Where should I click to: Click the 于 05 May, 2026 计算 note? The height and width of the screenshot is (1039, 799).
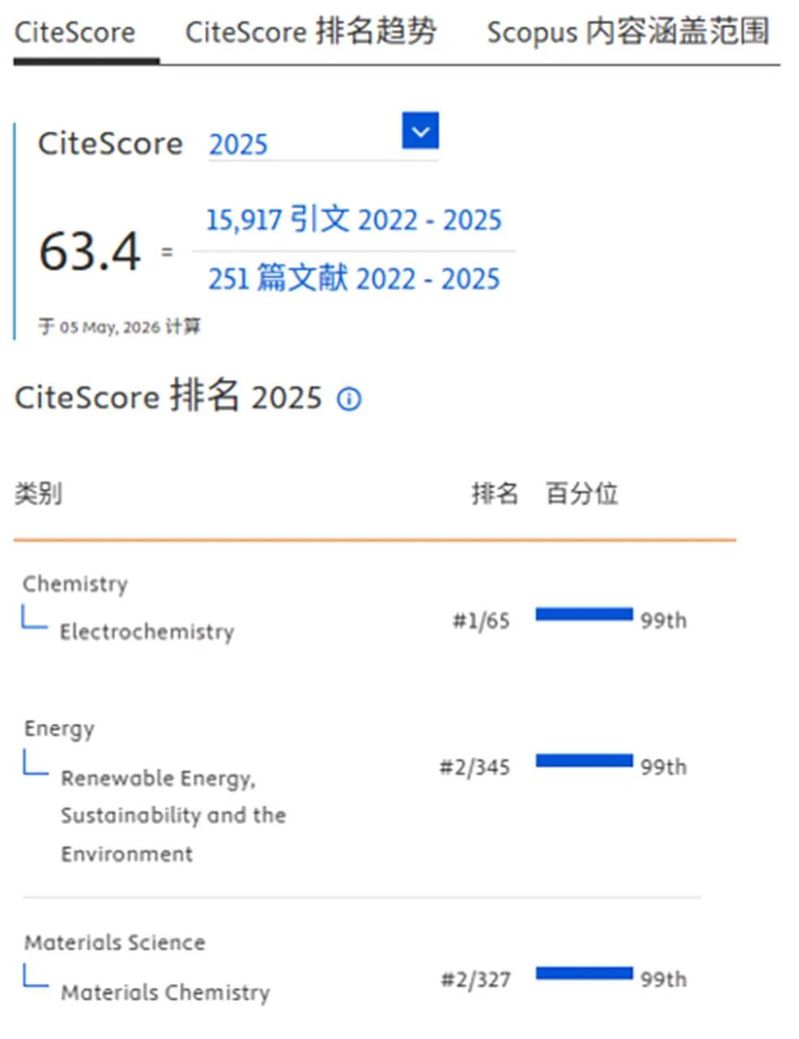point(119,327)
